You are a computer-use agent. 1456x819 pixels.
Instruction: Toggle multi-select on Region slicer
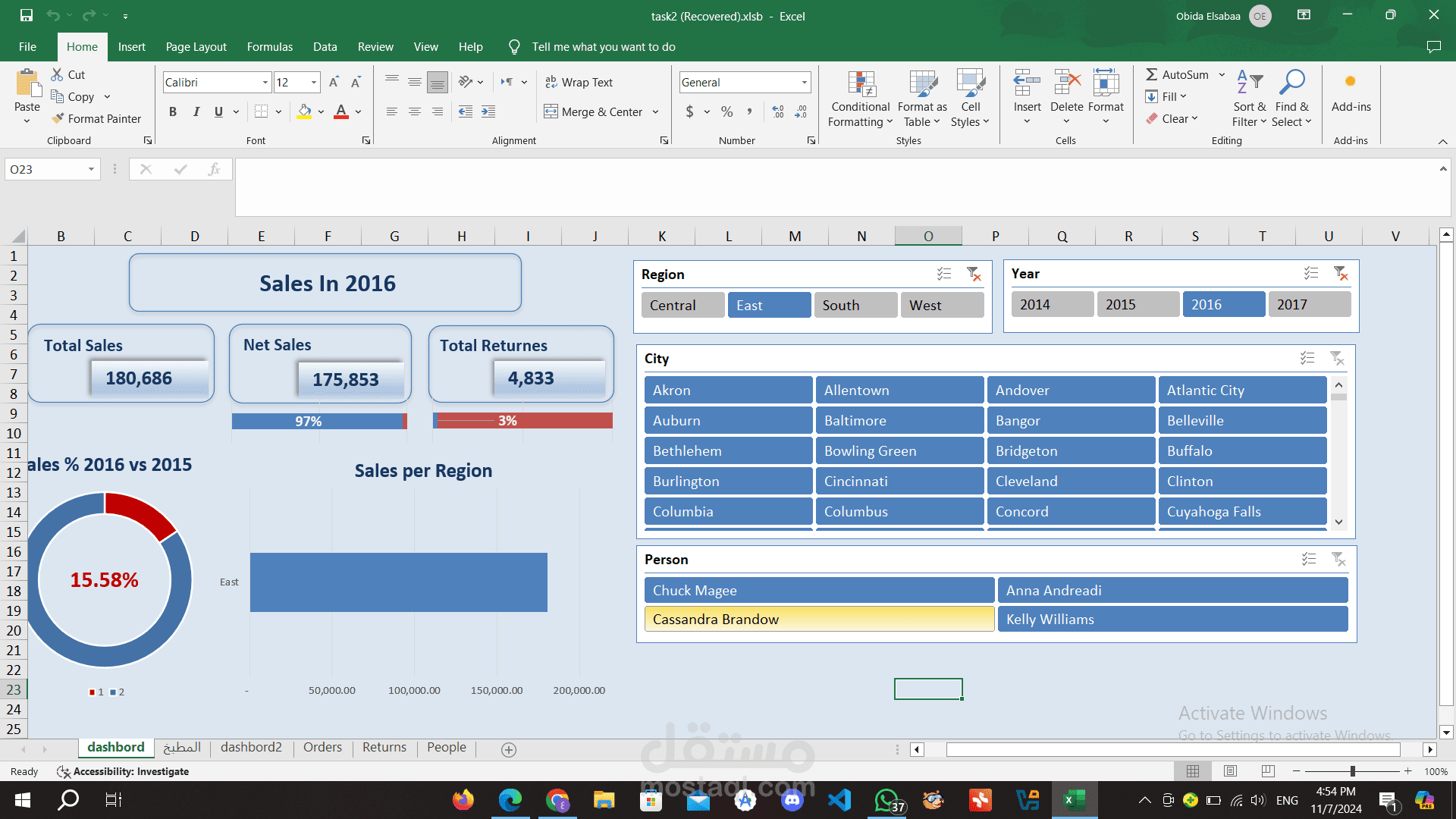(x=944, y=274)
